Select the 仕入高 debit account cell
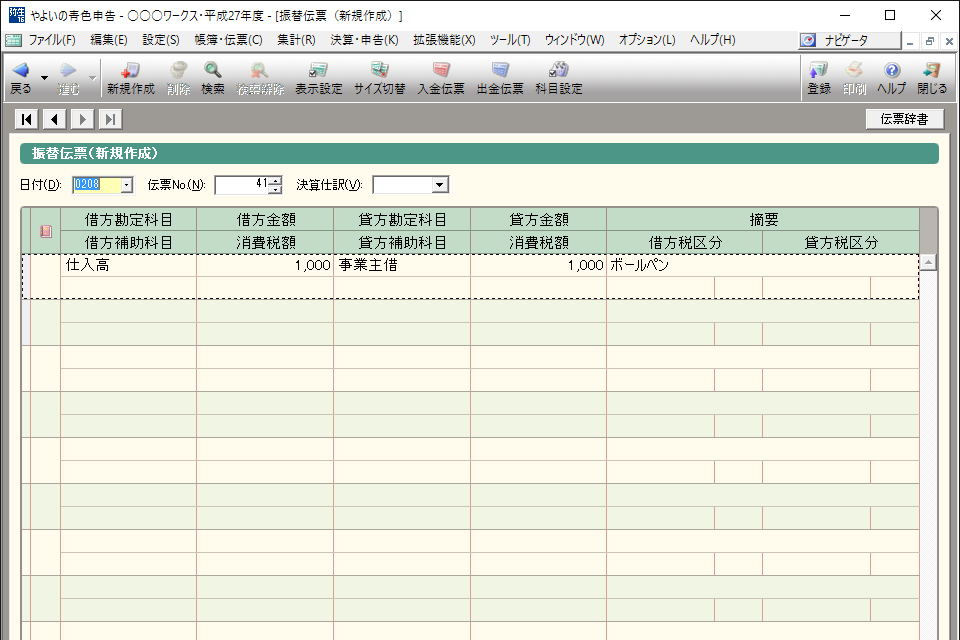The image size is (960, 640). [129, 265]
